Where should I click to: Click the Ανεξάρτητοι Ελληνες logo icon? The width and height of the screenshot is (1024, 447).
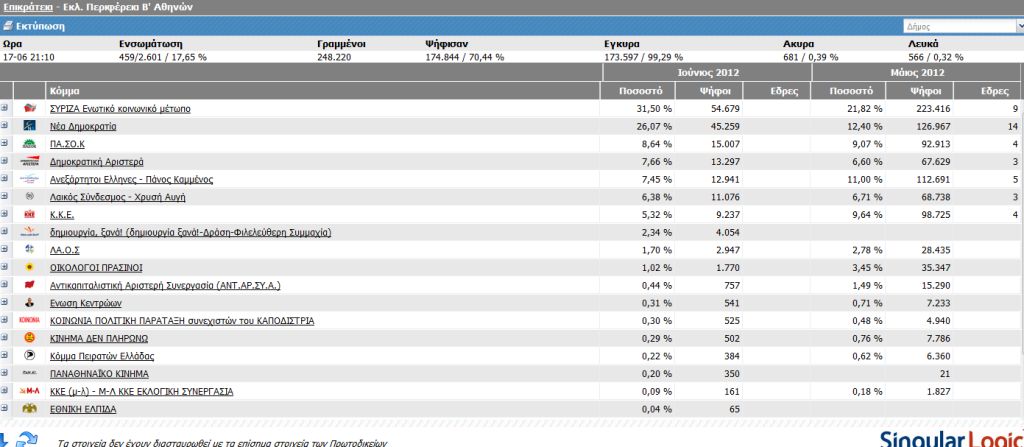click(x=30, y=179)
